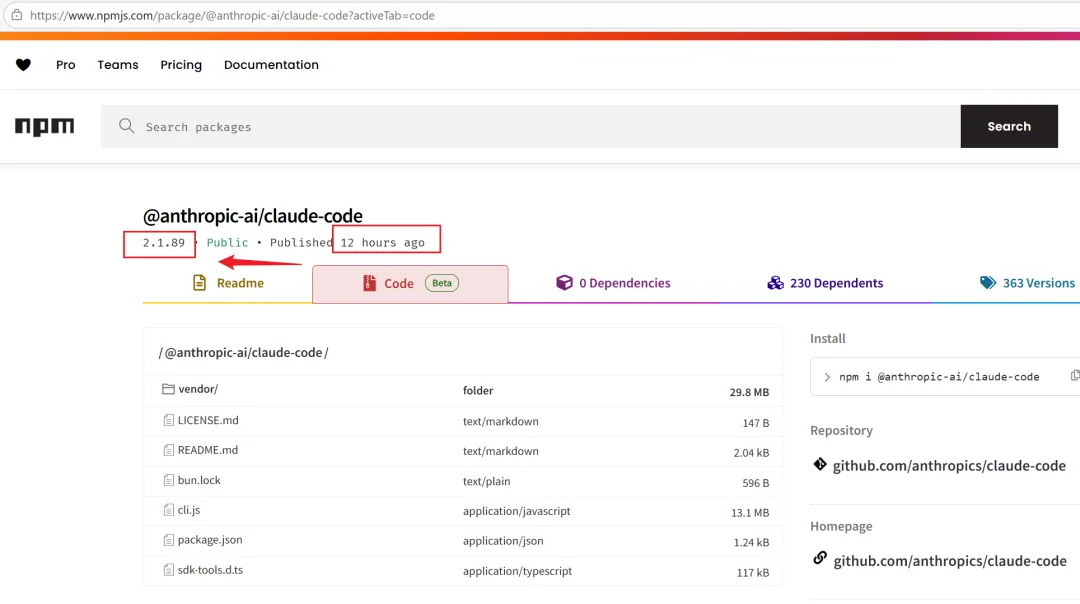Switch to the Code tab
The image size is (1080, 604).
pos(410,284)
